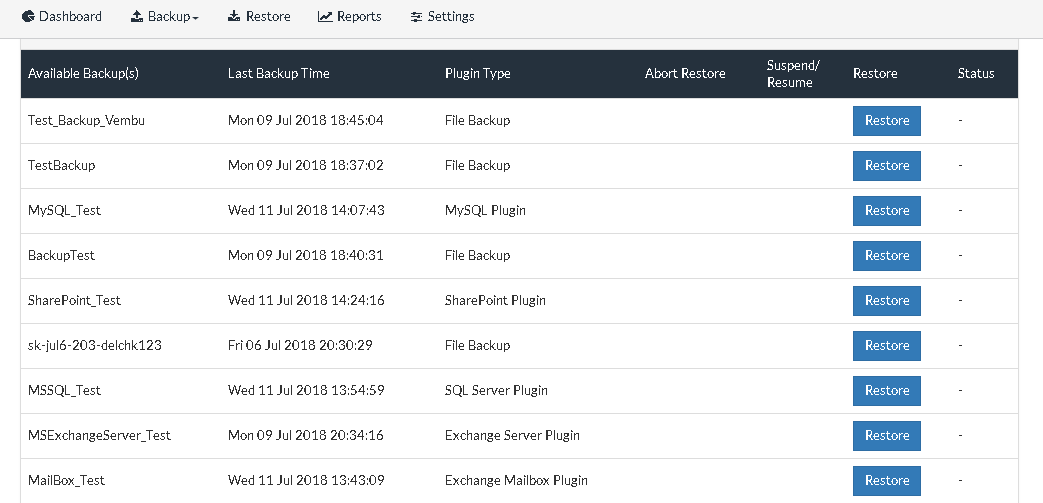Restore the BackupTest file backup
The image size is (1043, 503).
pyautogui.click(x=887, y=255)
